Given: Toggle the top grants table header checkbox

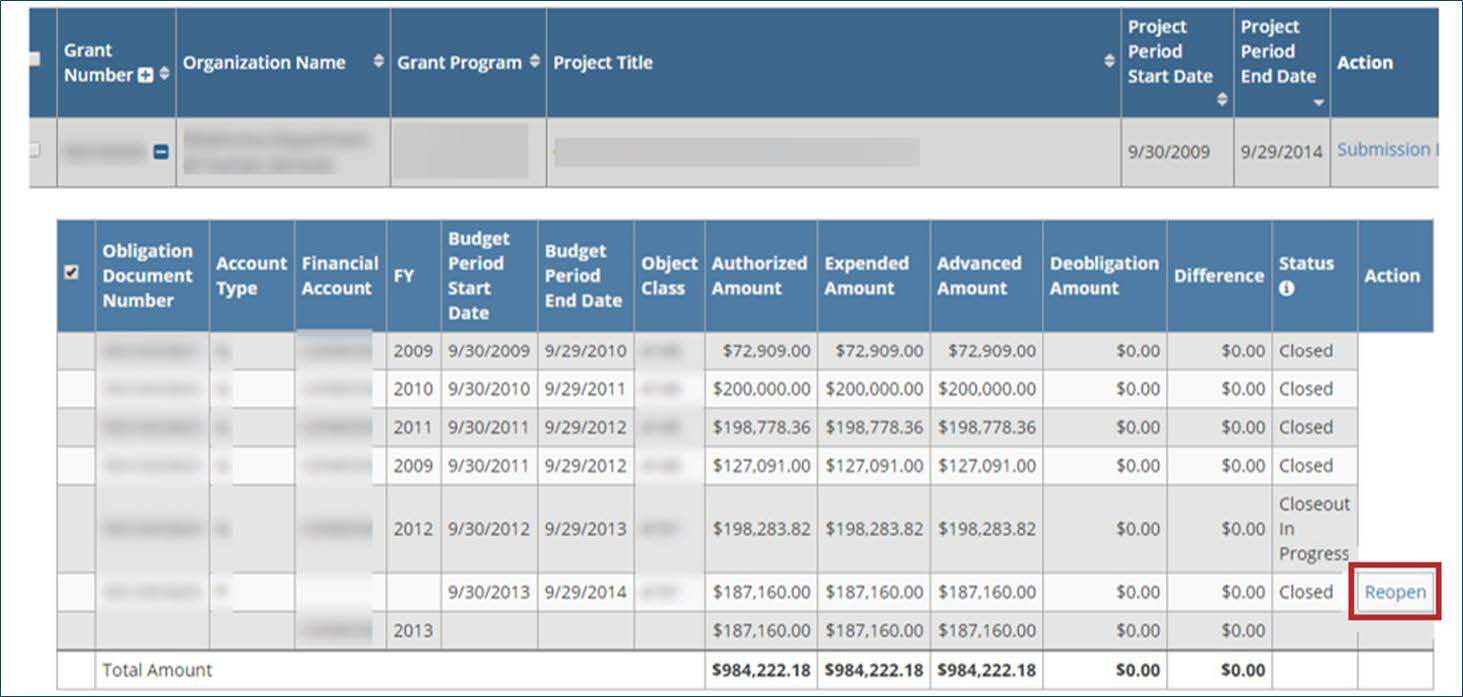Looking at the screenshot, I should point(34,59).
